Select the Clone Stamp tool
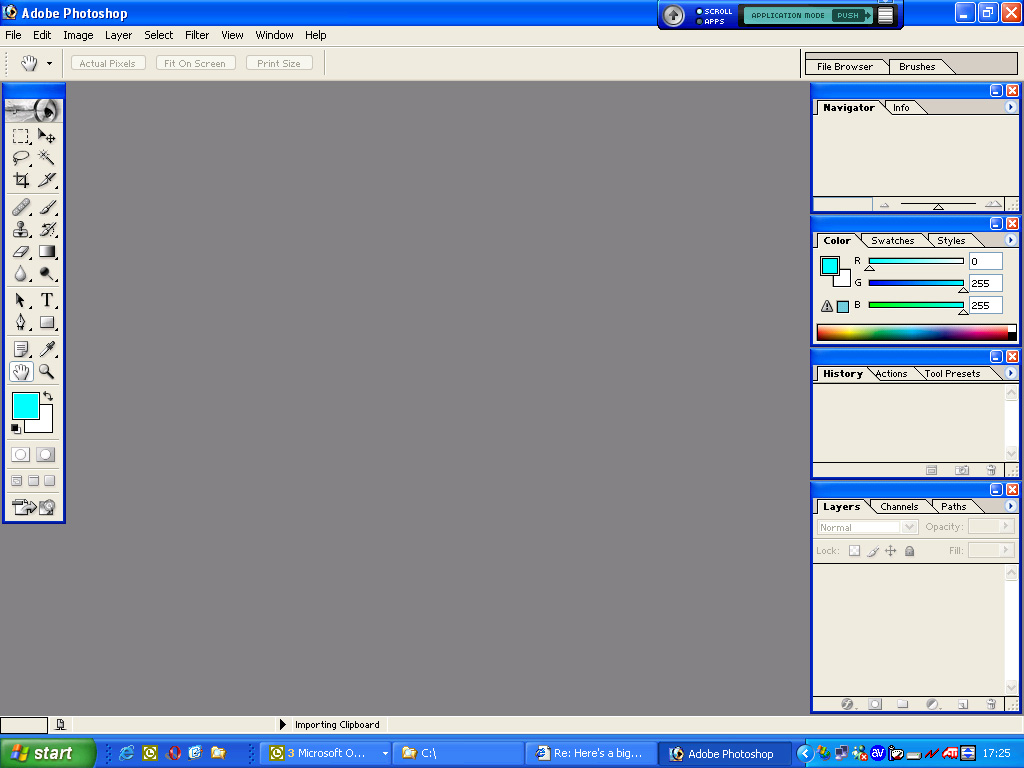 coord(20,229)
